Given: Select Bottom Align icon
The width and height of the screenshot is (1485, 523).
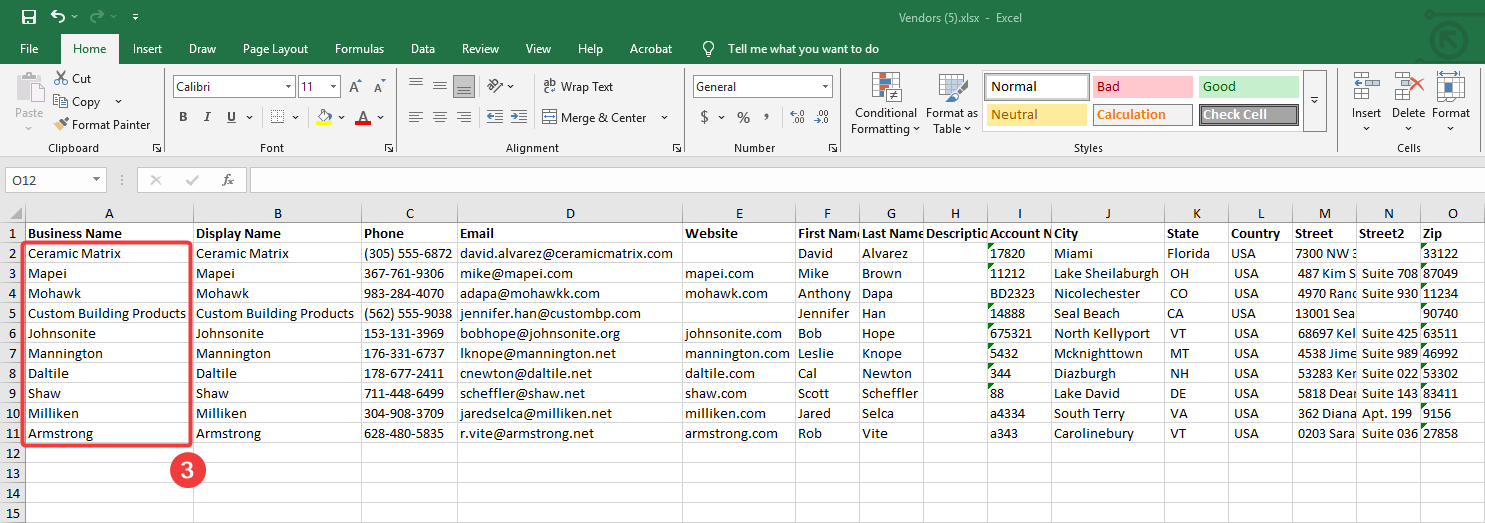Looking at the screenshot, I should click(464, 86).
